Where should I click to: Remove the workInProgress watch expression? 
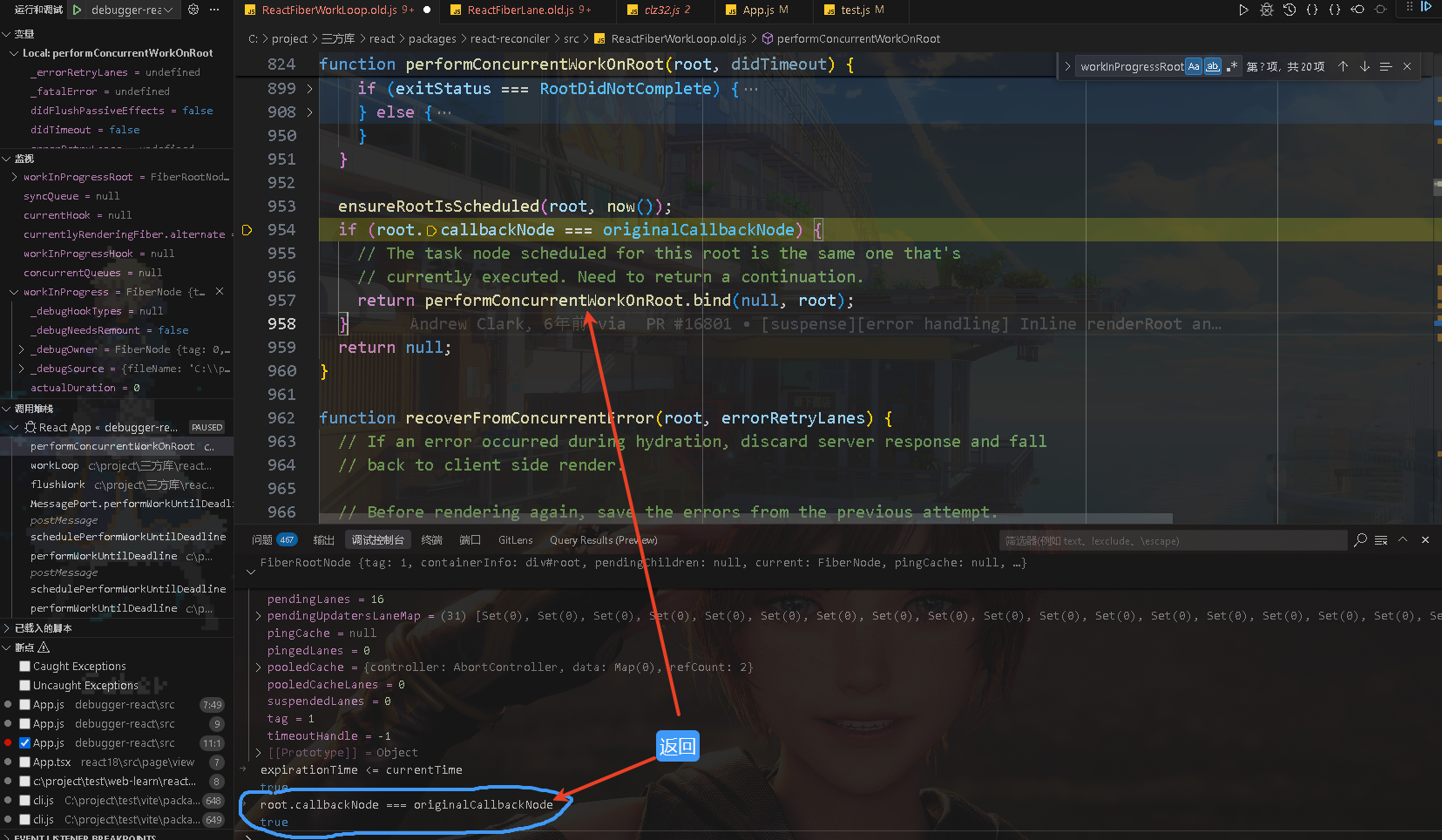pos(220,291)
